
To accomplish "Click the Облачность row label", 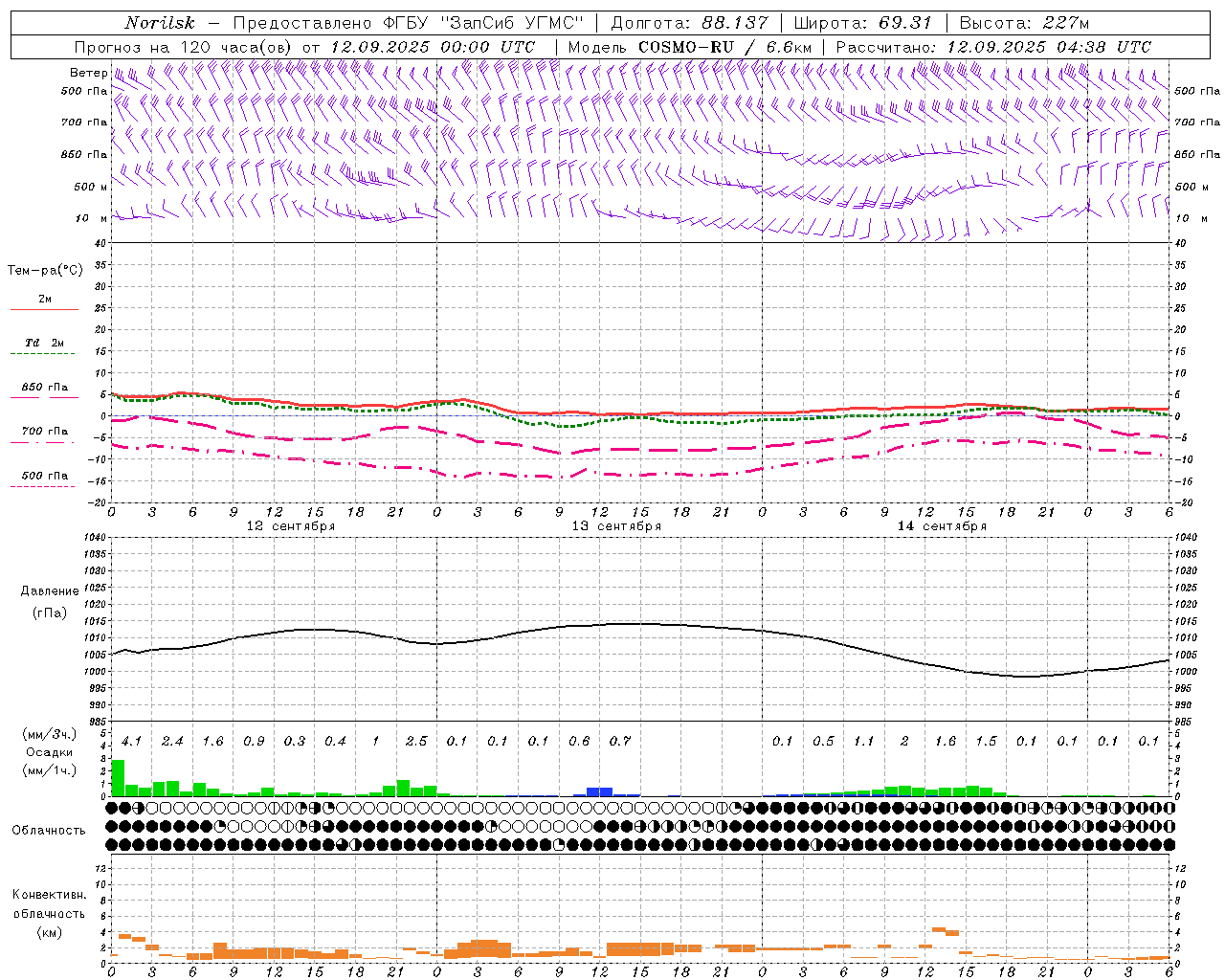I will (x=49, y=830).
